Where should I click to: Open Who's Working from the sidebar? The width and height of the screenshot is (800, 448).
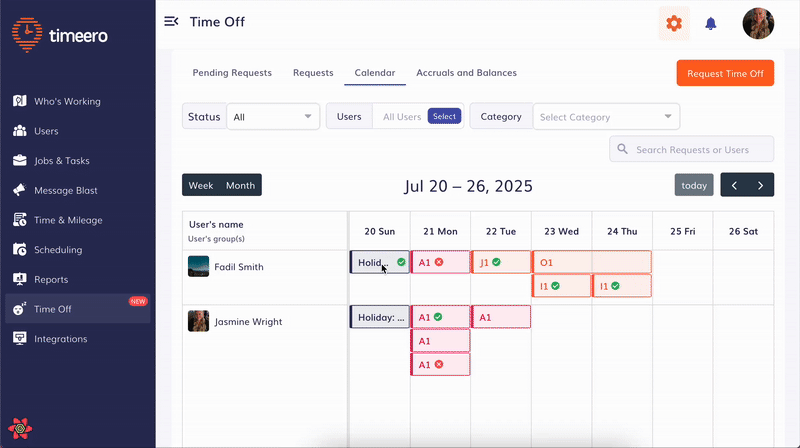pyautogui.click(x=67, y=101)
